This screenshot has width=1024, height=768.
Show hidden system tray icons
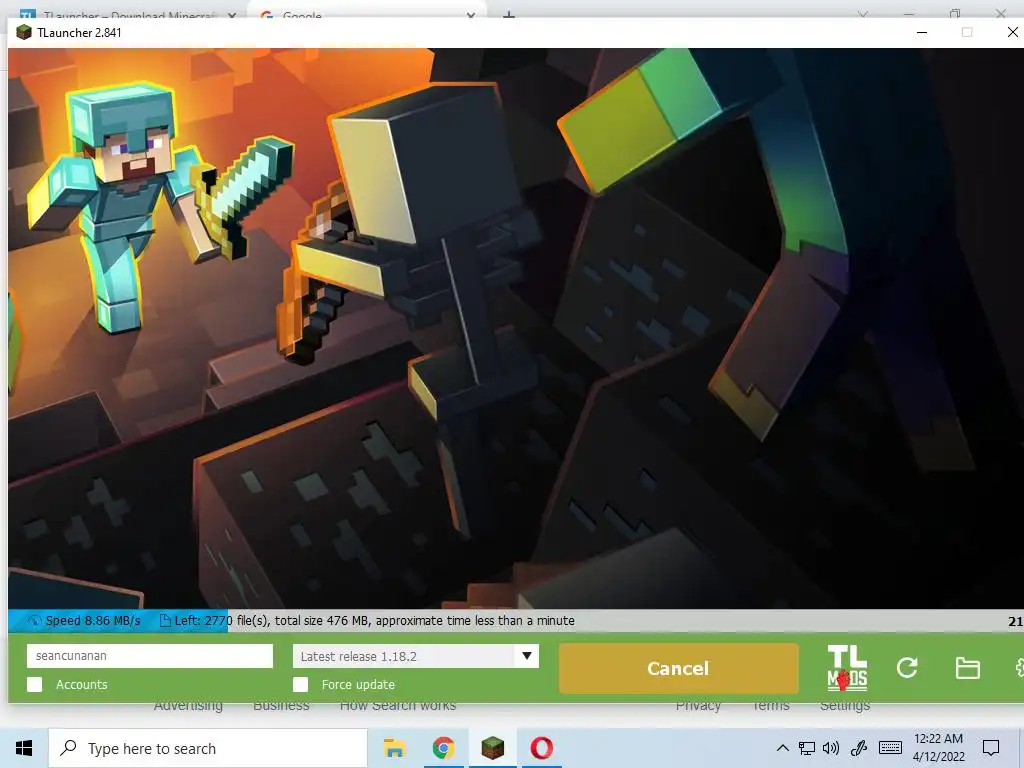(782, 748)
